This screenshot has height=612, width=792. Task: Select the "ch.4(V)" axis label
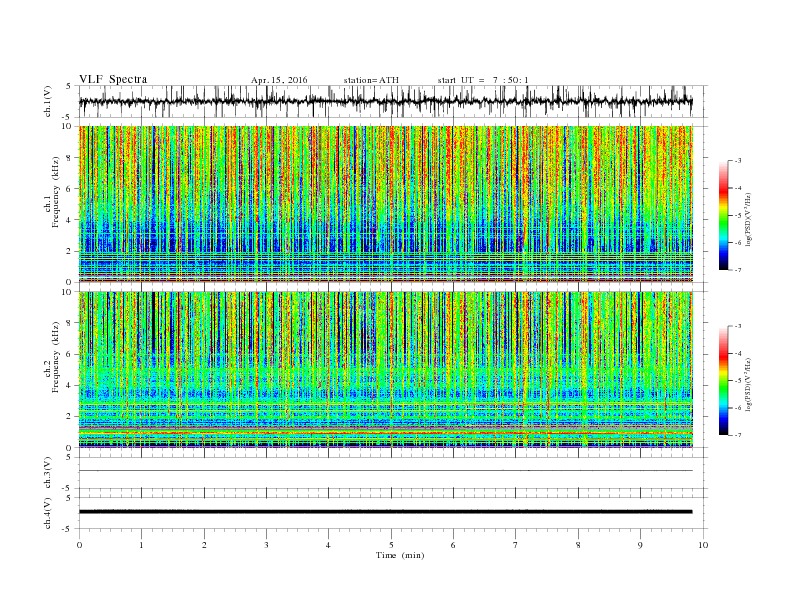pyautogui.click(x=48, y=514)
